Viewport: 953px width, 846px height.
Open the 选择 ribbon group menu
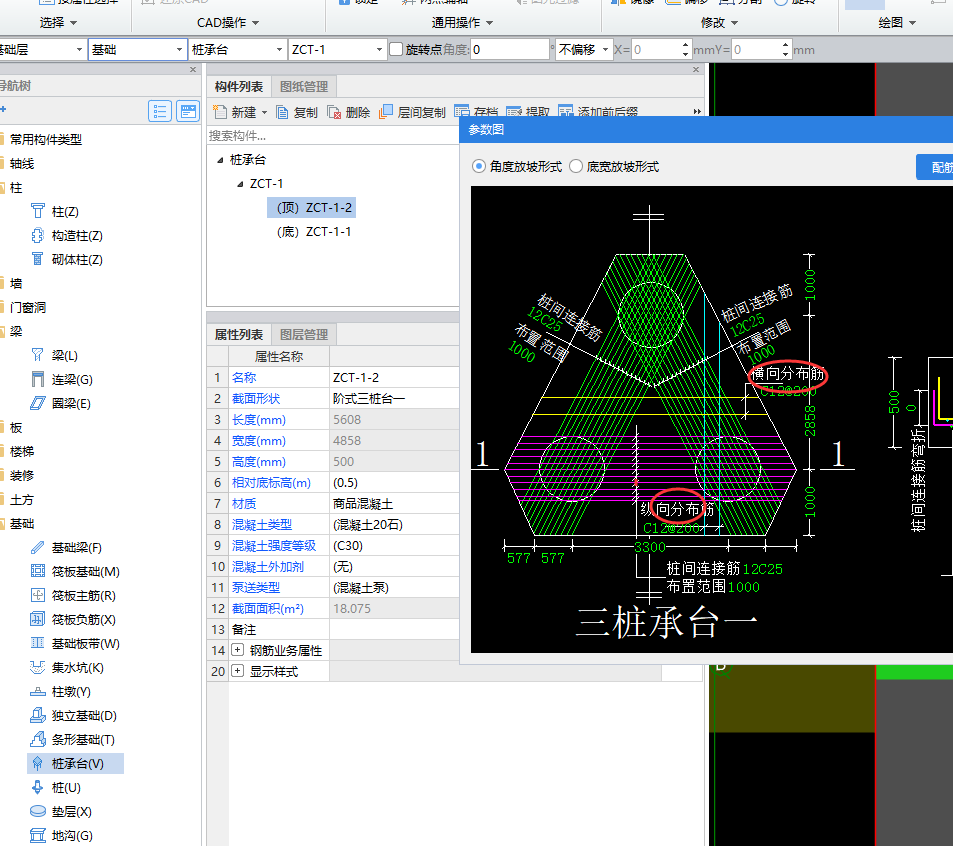(58, 22)
